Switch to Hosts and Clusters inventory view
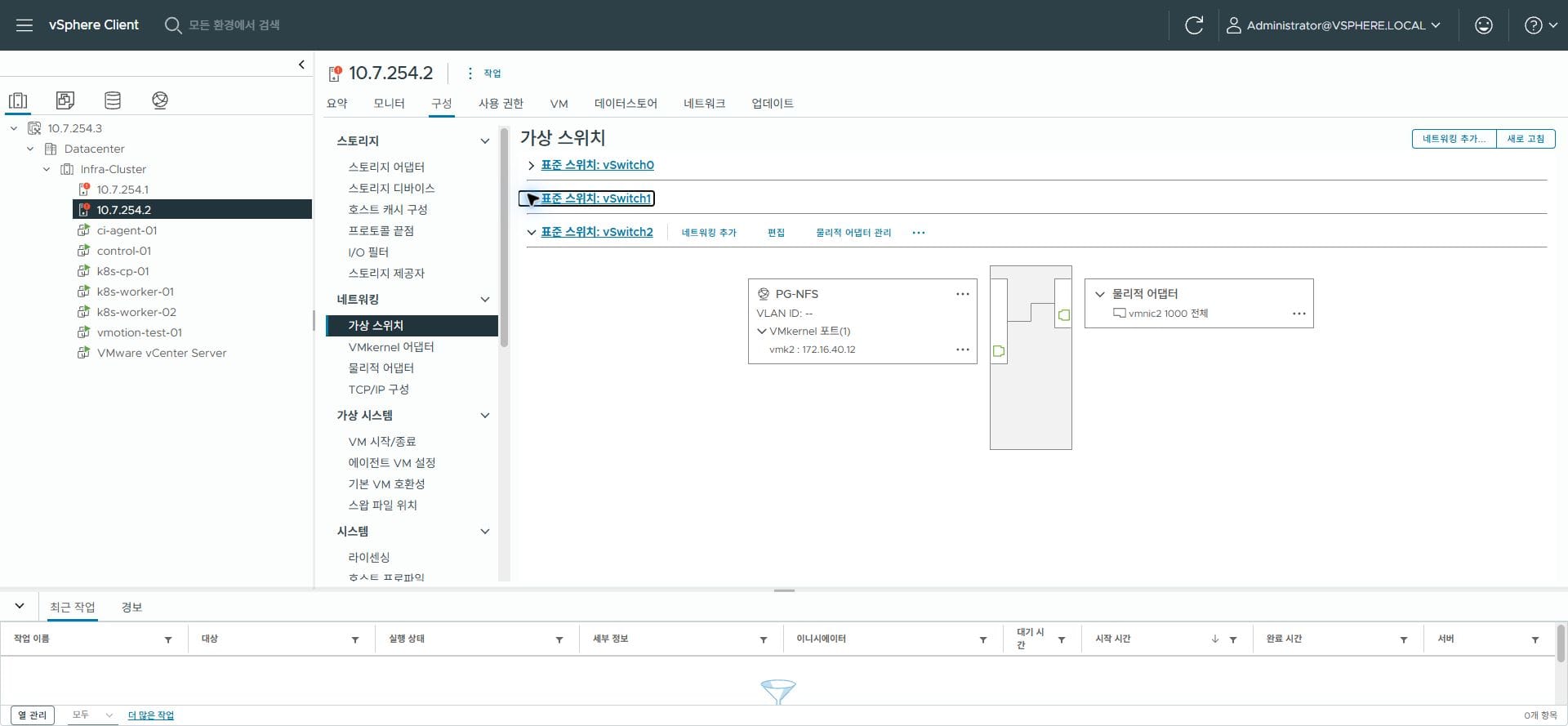The image size is (1568, 726). [x=18, y=100]
